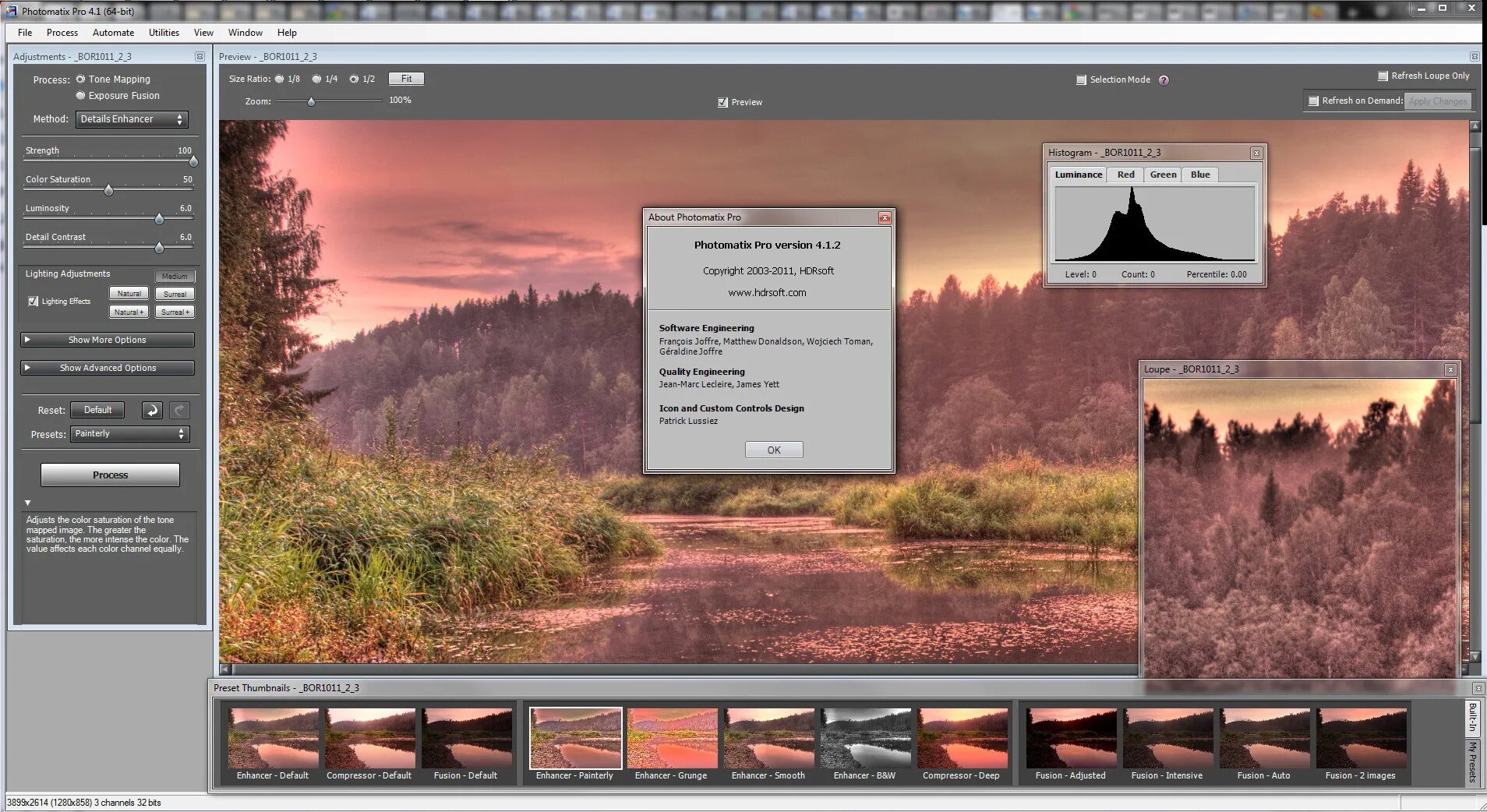Toggle Lighting Effects checkbox
This screenshot has height=812, width=1487.
(33, 302)
